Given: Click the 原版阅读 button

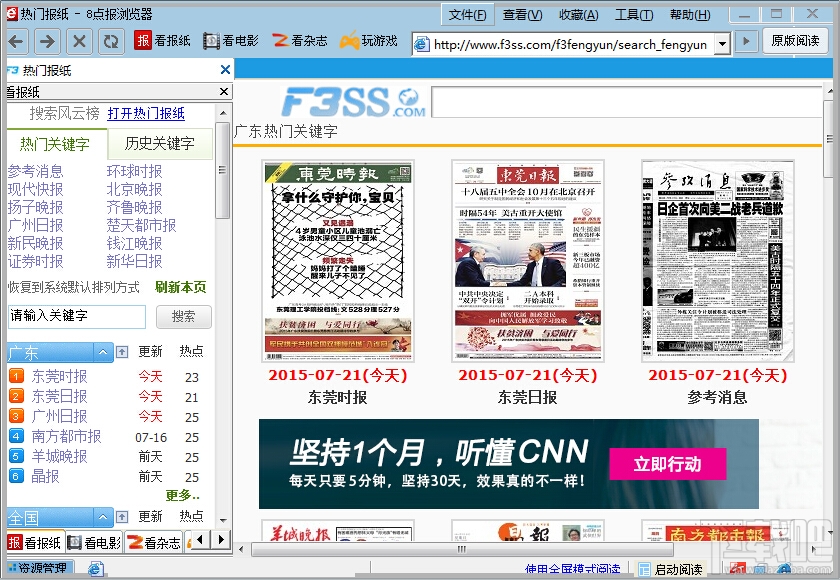Looking at the screenshot, I should pos(795,41).
